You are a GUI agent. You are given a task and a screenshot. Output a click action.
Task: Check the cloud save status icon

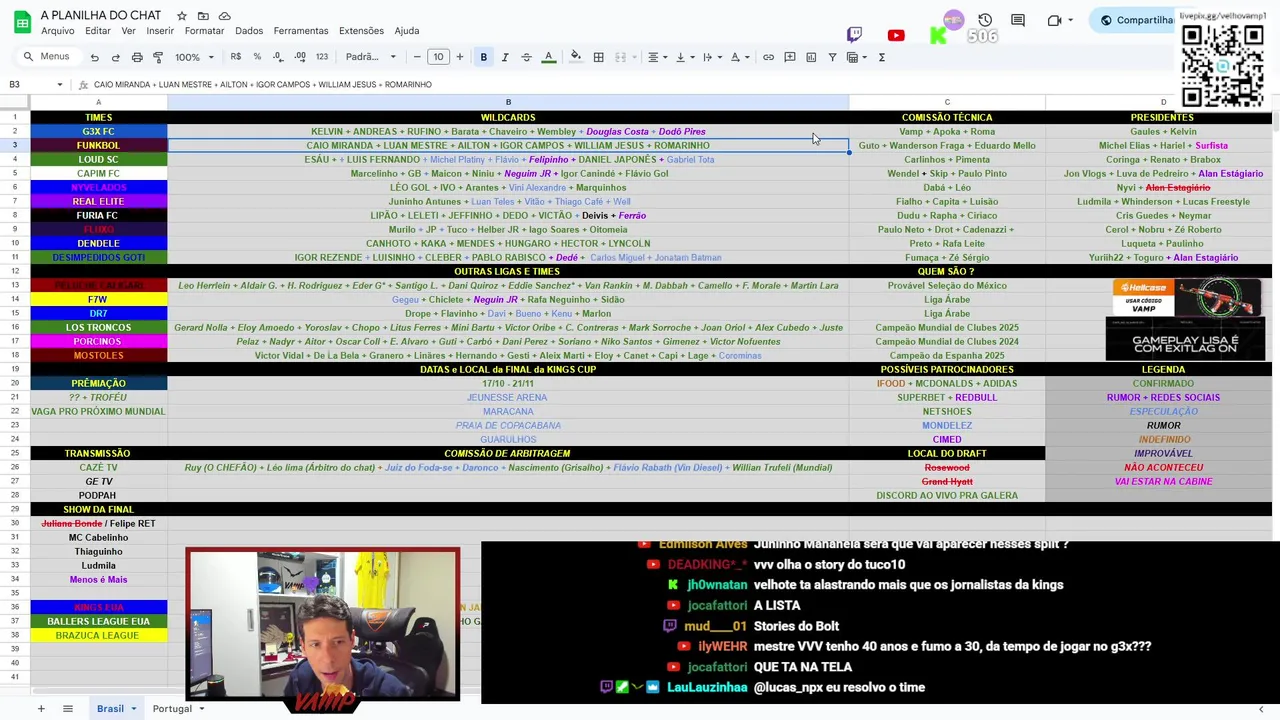224,16
